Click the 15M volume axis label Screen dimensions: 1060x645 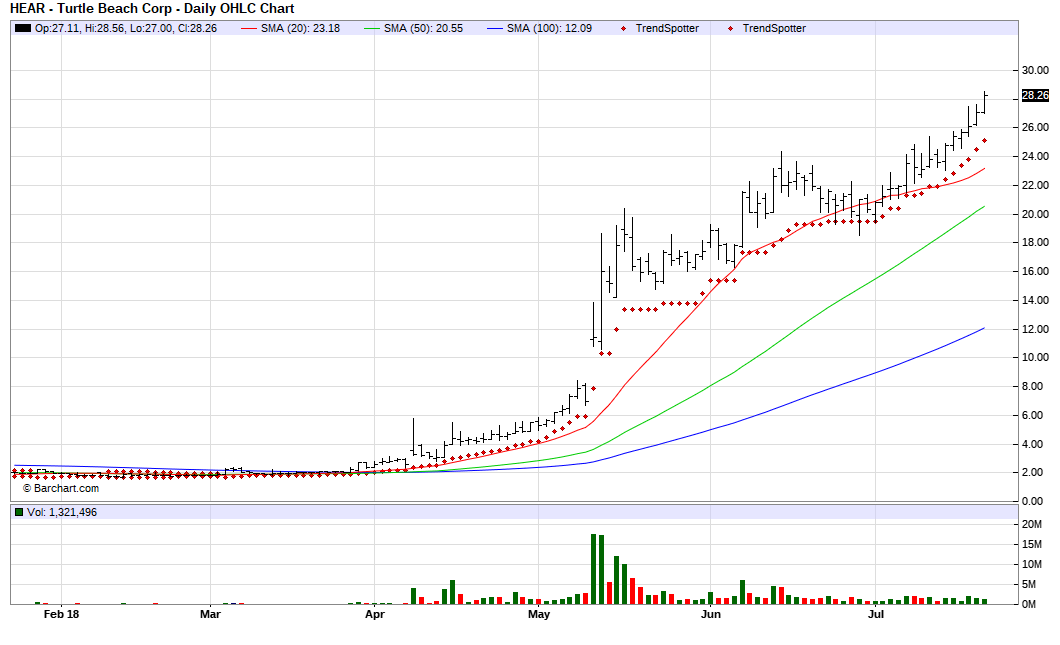(x=1032, y=544)
